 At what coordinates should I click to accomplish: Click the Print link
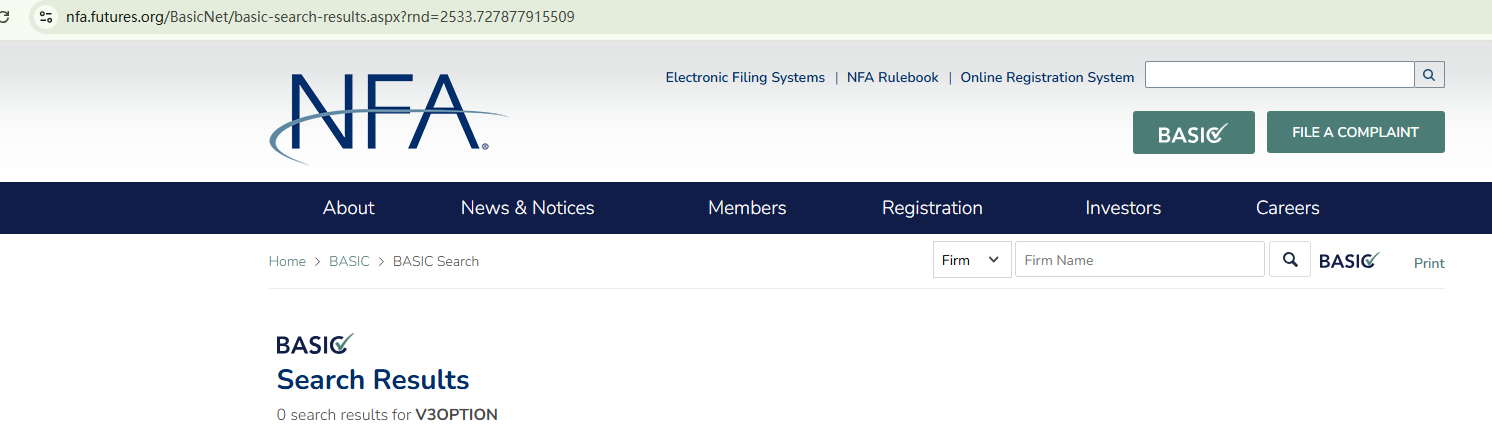1429,263
